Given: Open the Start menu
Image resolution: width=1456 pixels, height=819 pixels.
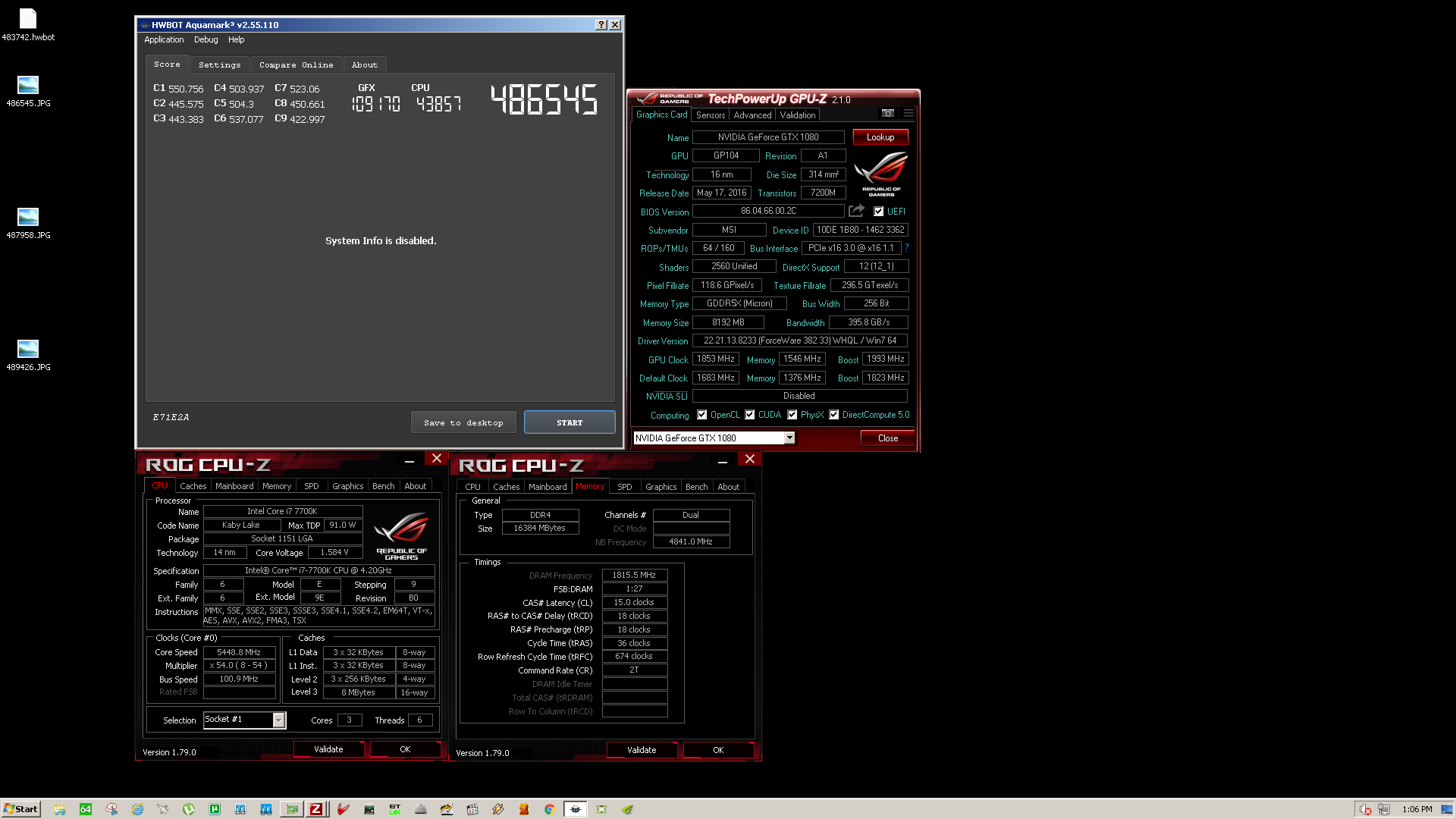Looking at the screenshot, I should (20, 809).
